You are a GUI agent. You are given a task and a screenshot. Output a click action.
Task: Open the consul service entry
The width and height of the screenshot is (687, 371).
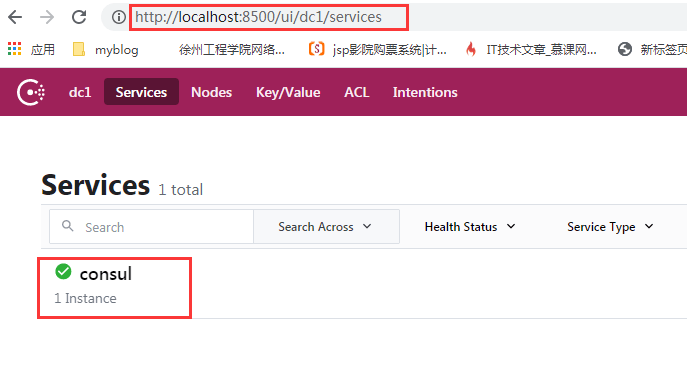pyautogui.click(x=106, y=274)
